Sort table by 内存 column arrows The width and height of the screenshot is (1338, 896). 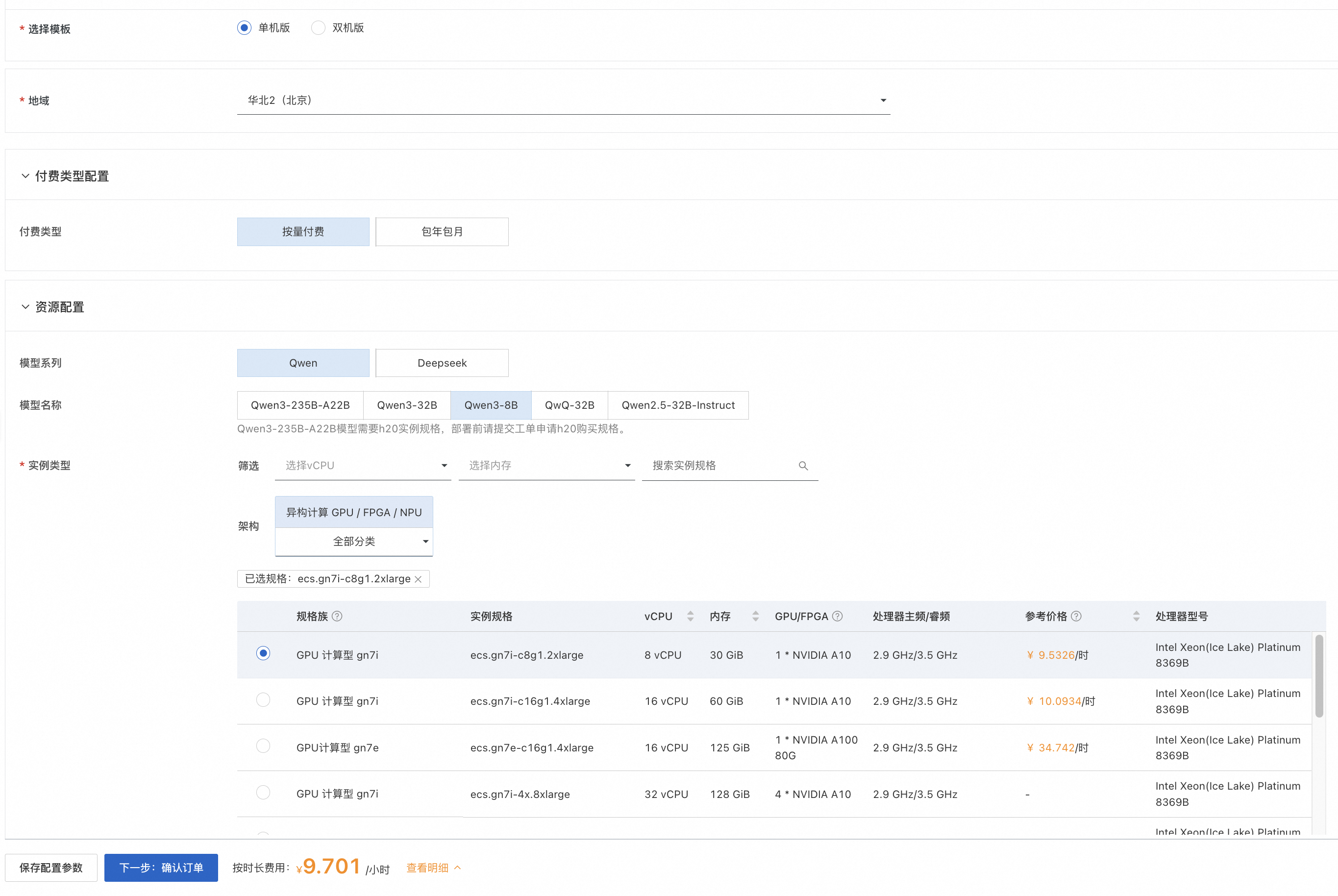(755, 616)
